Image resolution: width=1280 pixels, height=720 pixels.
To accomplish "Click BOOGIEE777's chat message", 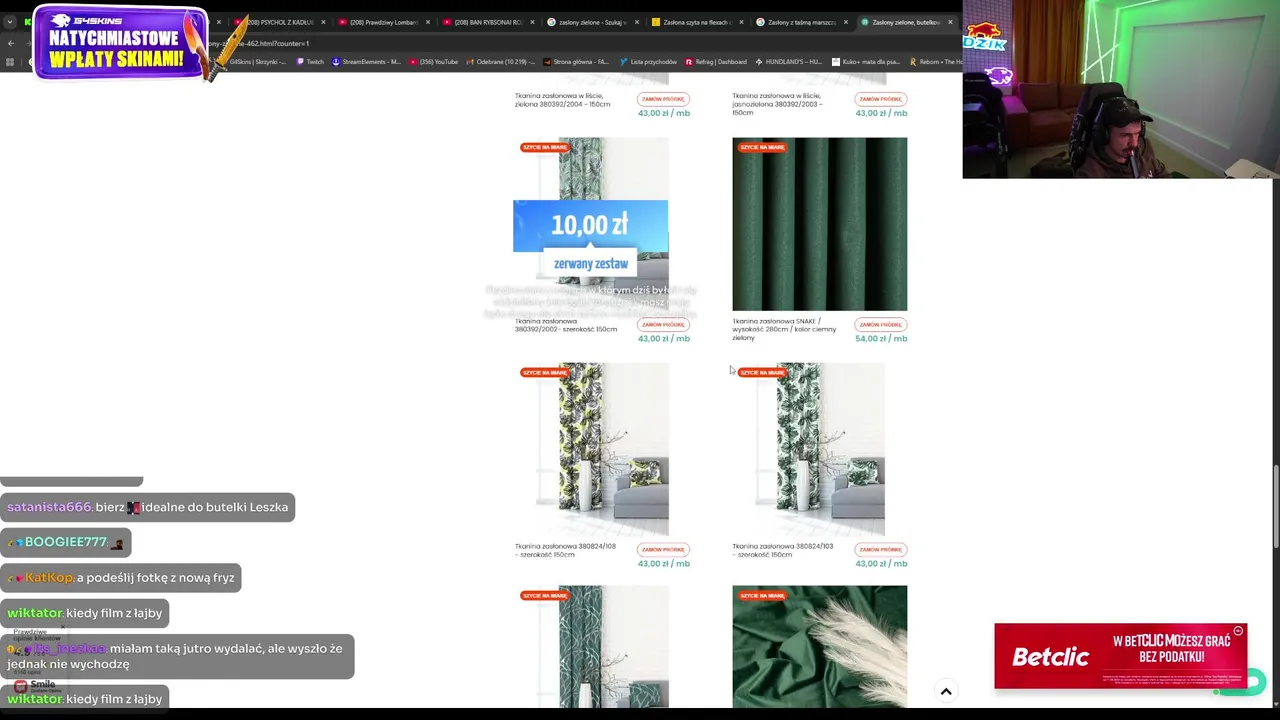I will [x=65, y=542].
